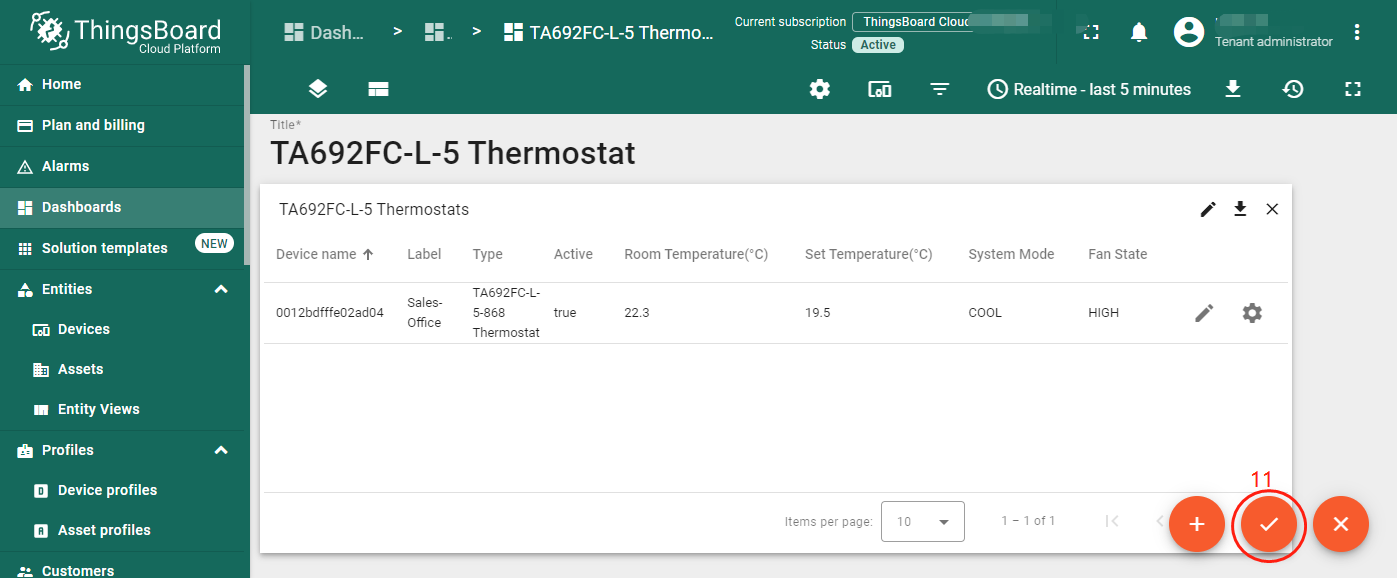Open manage dashboard layers icon
The width and height of the screenshot is (1397, 578).
click(x=318, y=89)
